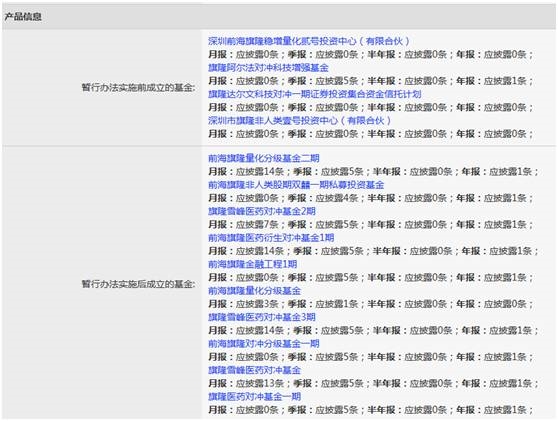Click disclosure stats under 深圳市旗隆非人类壹号投资中心

(371, 134)
